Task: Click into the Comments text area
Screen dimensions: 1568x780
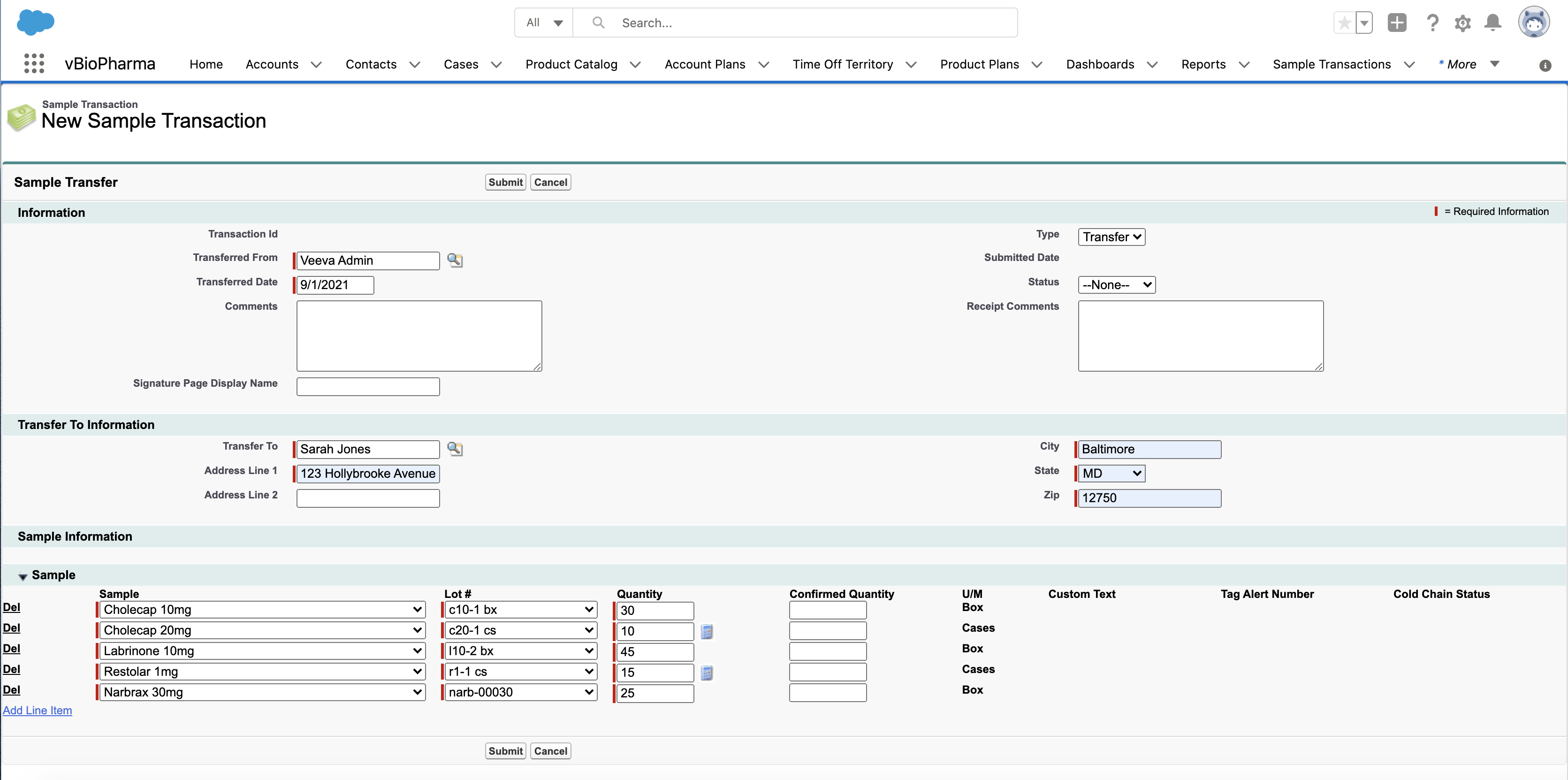Action: click(x=419, y=336)
